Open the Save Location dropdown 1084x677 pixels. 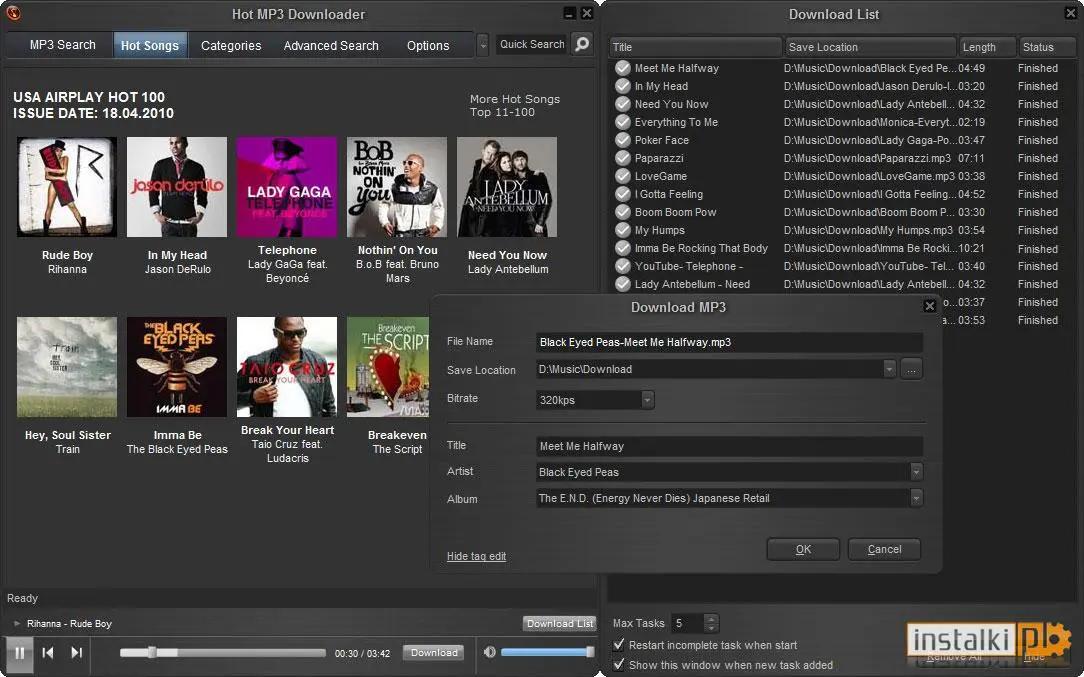[889, 369]
